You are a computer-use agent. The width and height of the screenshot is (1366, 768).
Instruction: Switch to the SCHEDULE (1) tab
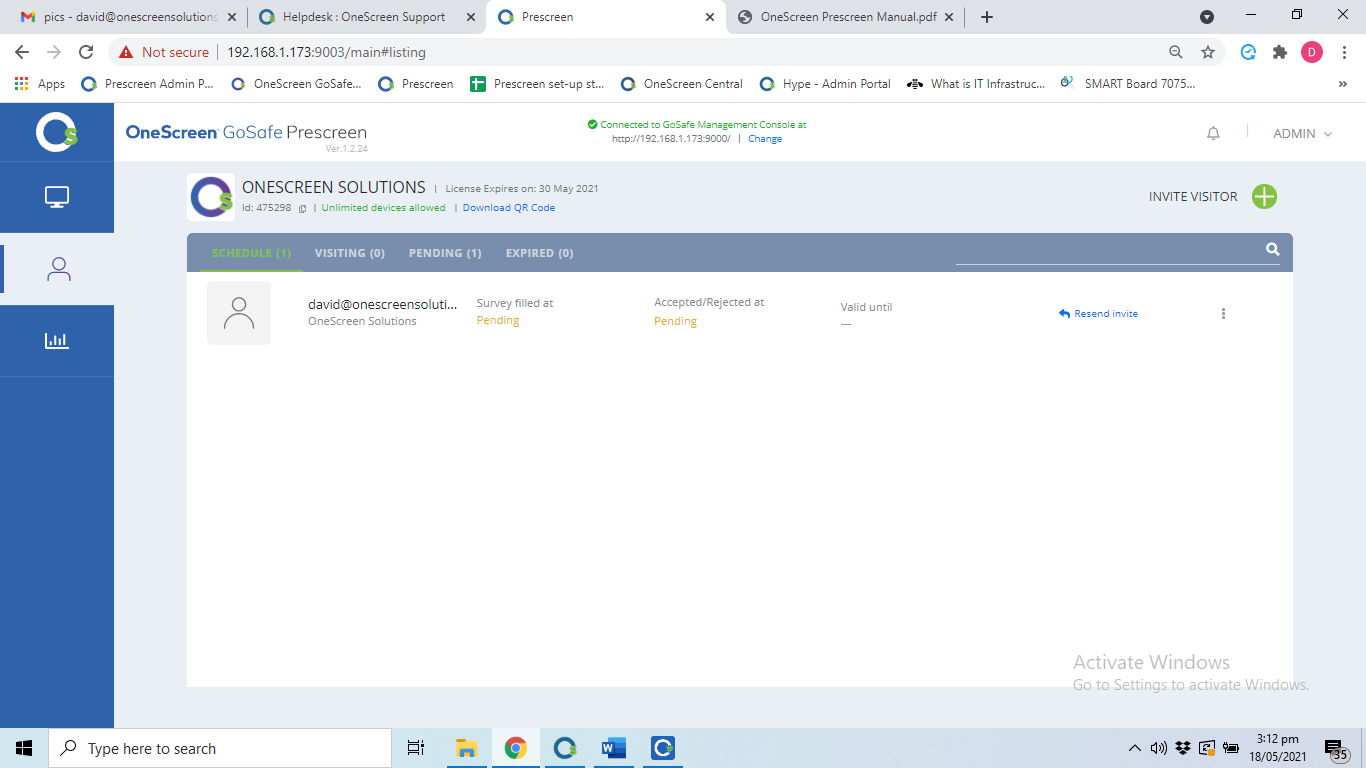pyautogui.click(x=251, y=253)
